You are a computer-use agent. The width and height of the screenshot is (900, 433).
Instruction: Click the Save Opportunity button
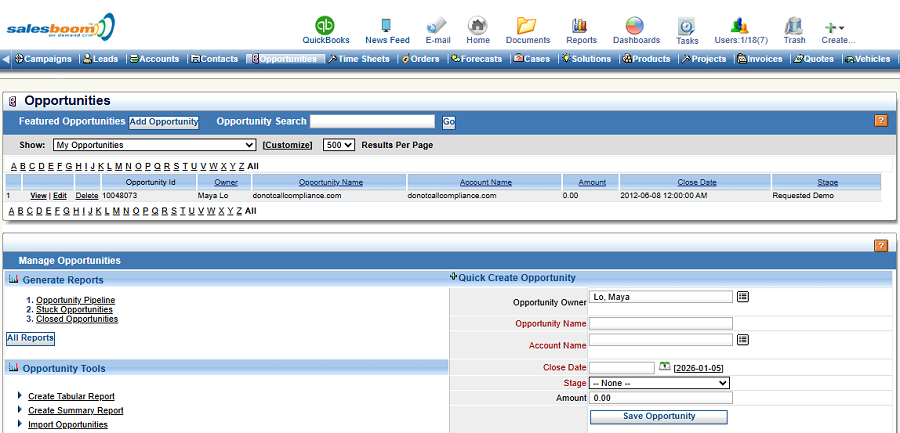pos(659,416)
